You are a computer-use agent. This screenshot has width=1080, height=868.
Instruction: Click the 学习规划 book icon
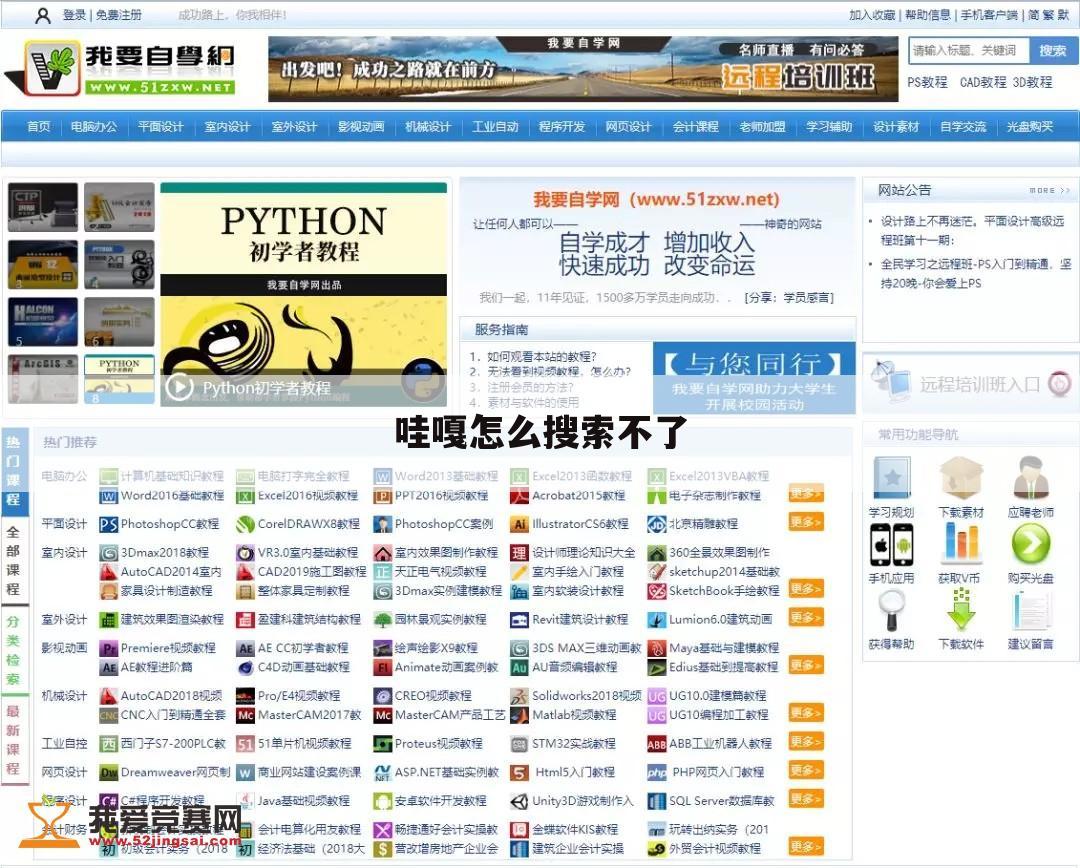891,477
